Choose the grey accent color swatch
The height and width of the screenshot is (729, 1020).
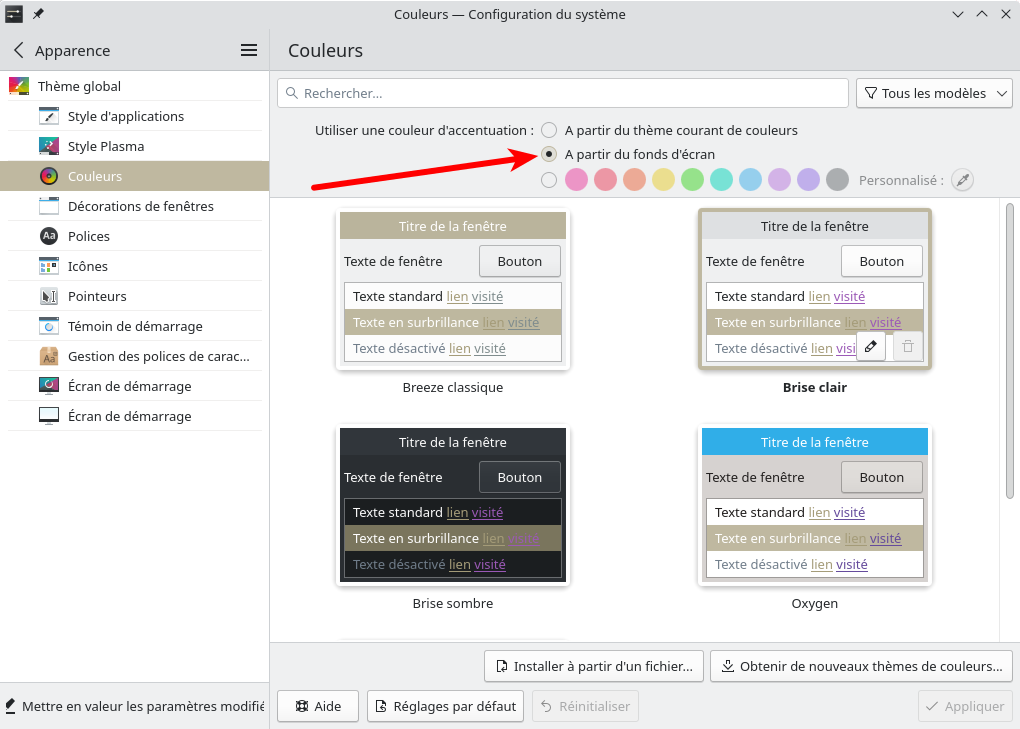click(837, 179)
